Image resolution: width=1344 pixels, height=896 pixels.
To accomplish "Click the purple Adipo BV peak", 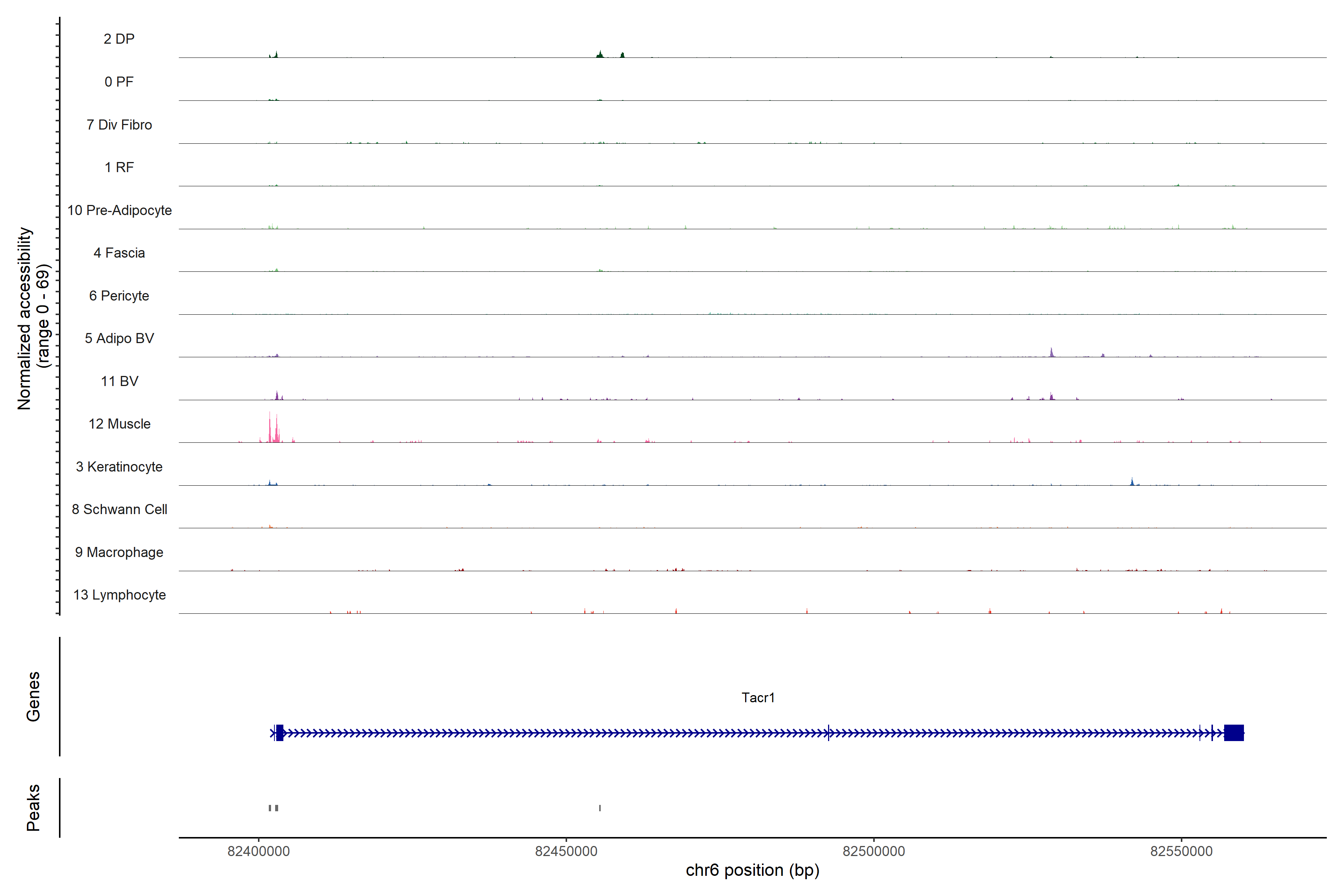I will point(1051,352).
